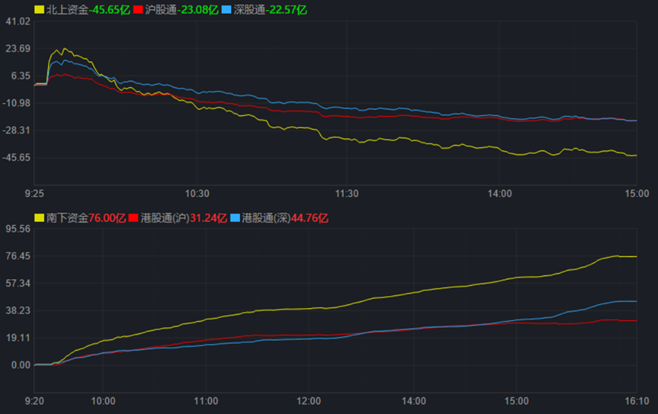Click the 9:25 start time label

tap(35, 192)
